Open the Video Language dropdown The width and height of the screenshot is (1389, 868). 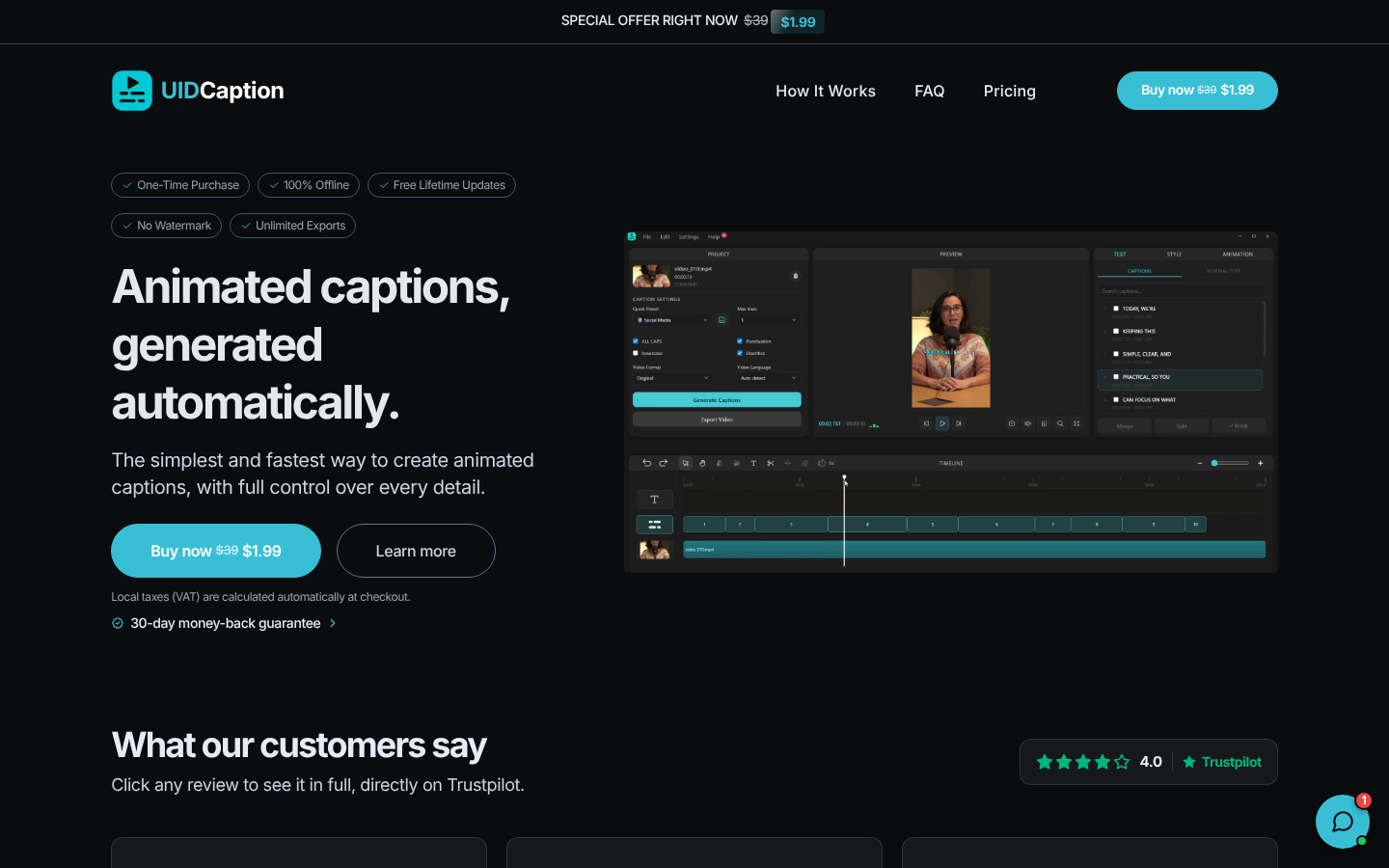click(769, 378)
